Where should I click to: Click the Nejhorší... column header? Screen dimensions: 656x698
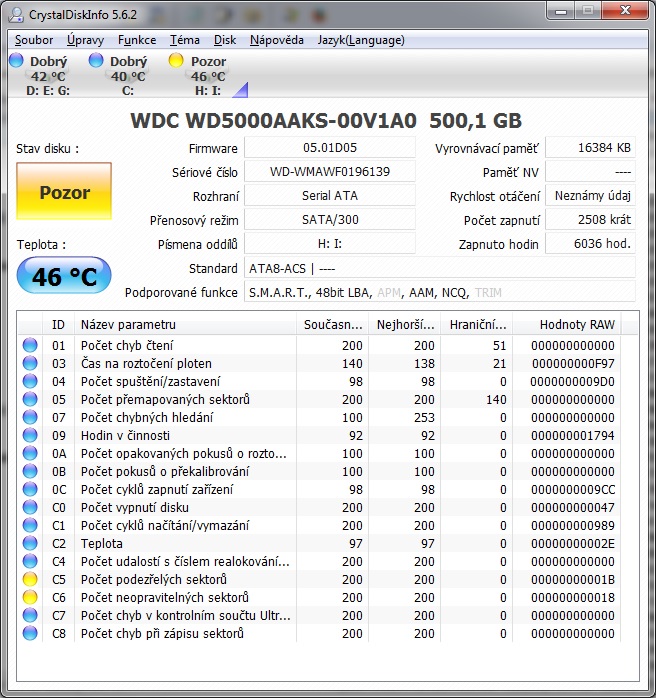(405, 325)
